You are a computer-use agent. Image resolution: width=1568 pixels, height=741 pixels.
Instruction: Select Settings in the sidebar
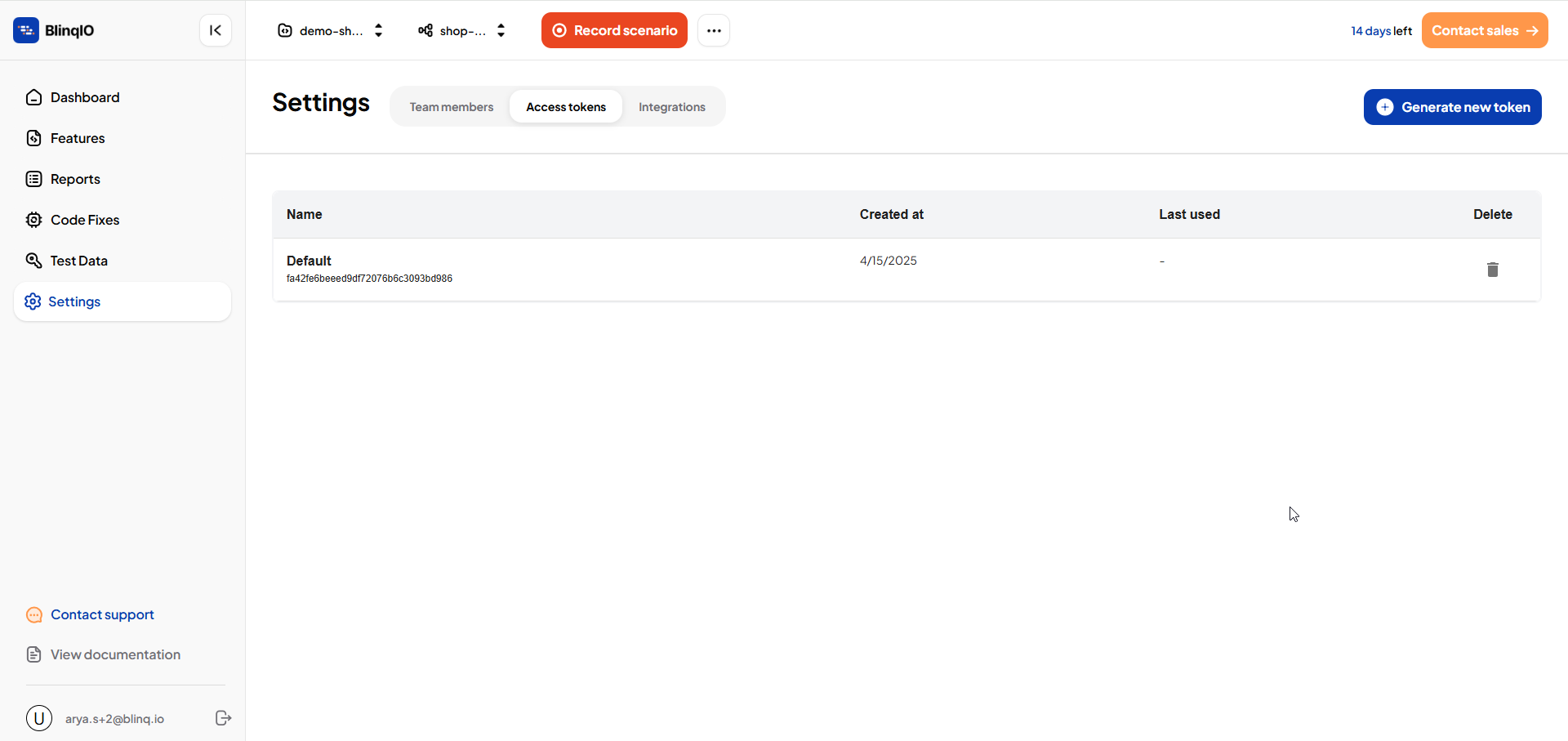point(74,301)
